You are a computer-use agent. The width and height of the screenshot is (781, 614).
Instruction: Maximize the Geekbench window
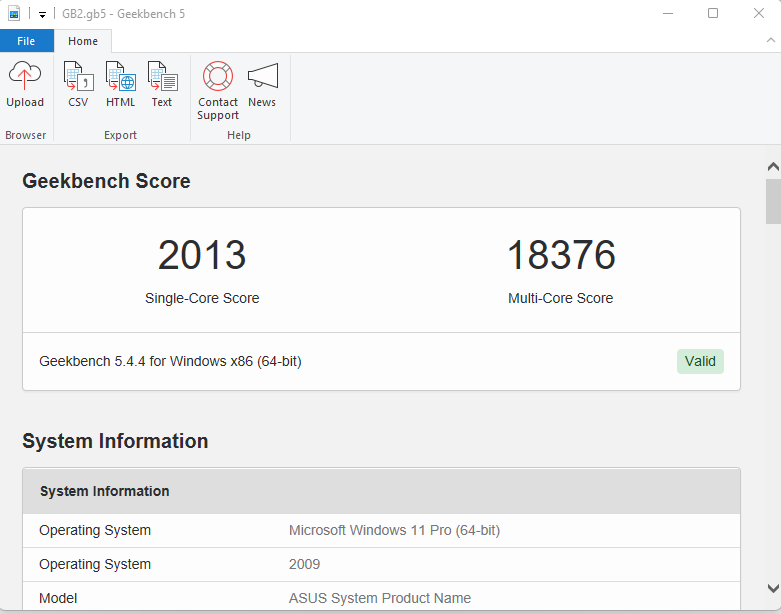(x=713, y=13)
